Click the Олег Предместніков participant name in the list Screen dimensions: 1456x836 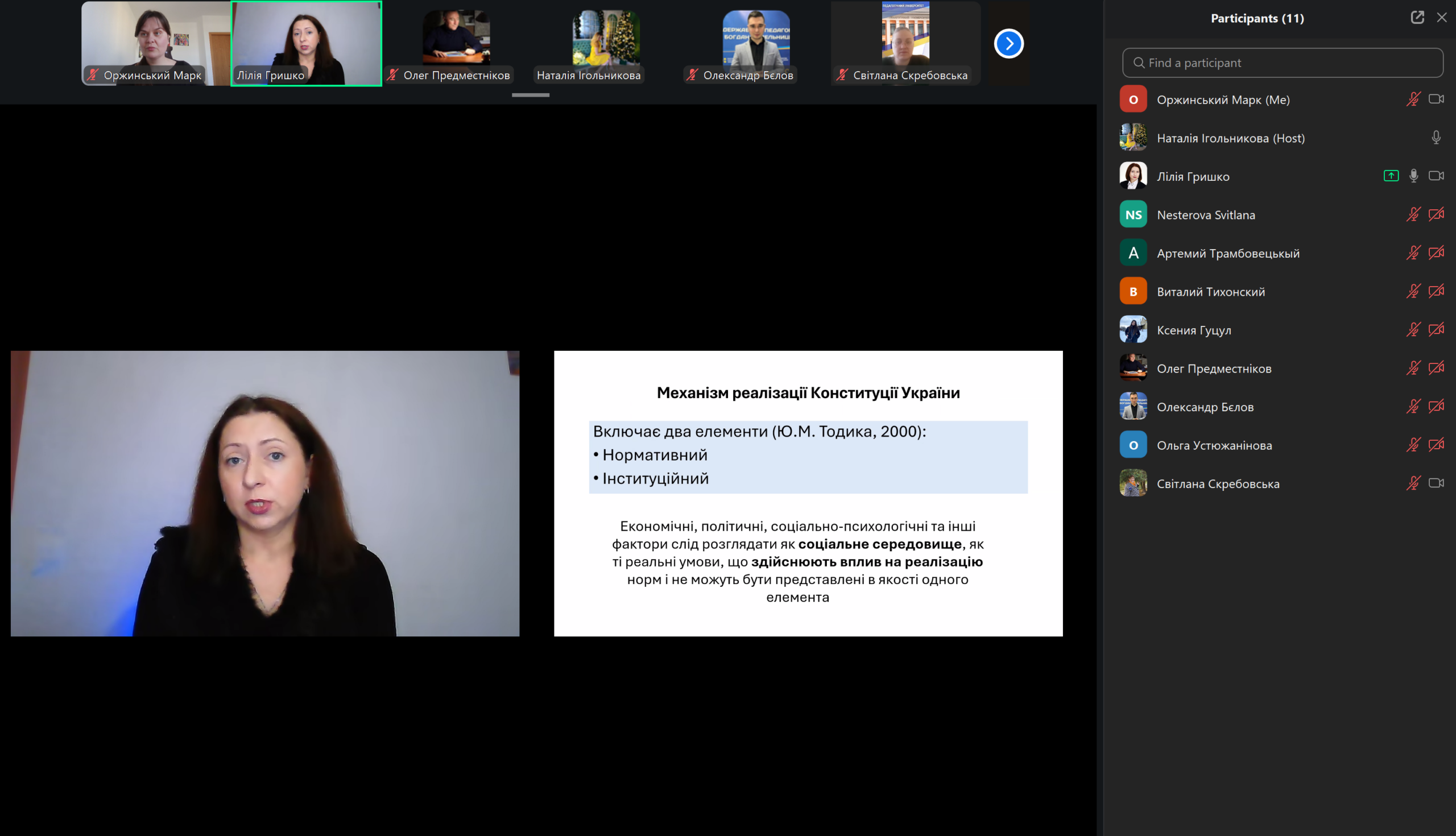tap(1214, 369)
